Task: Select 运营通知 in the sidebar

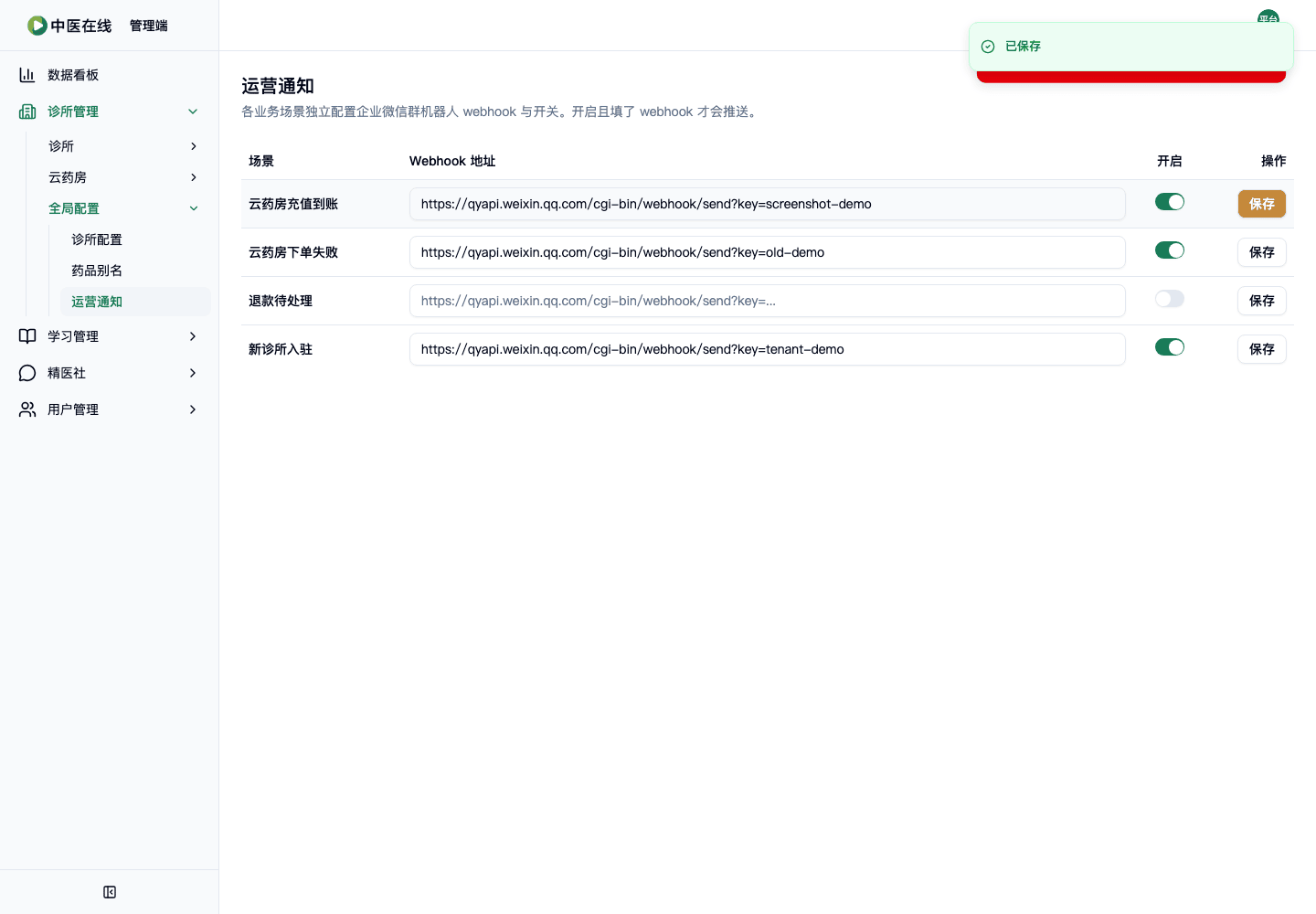Action: (x=135, y=302)
